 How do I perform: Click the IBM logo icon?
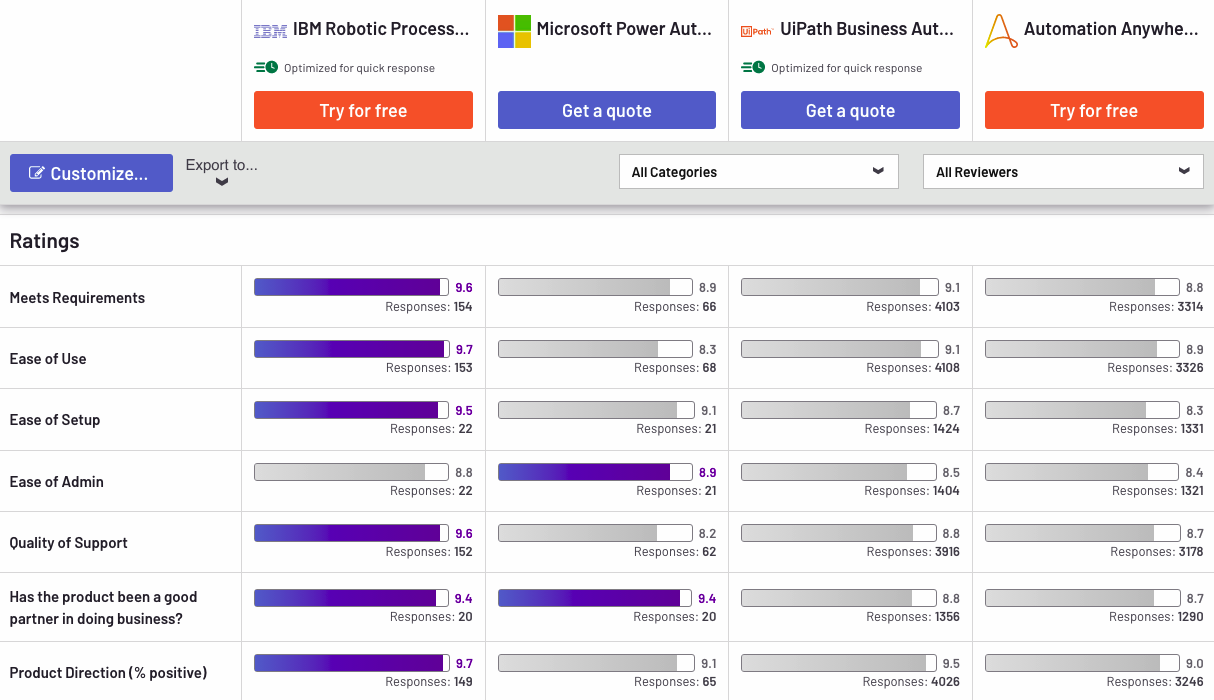pyautogui.click(x=268, y=29)
